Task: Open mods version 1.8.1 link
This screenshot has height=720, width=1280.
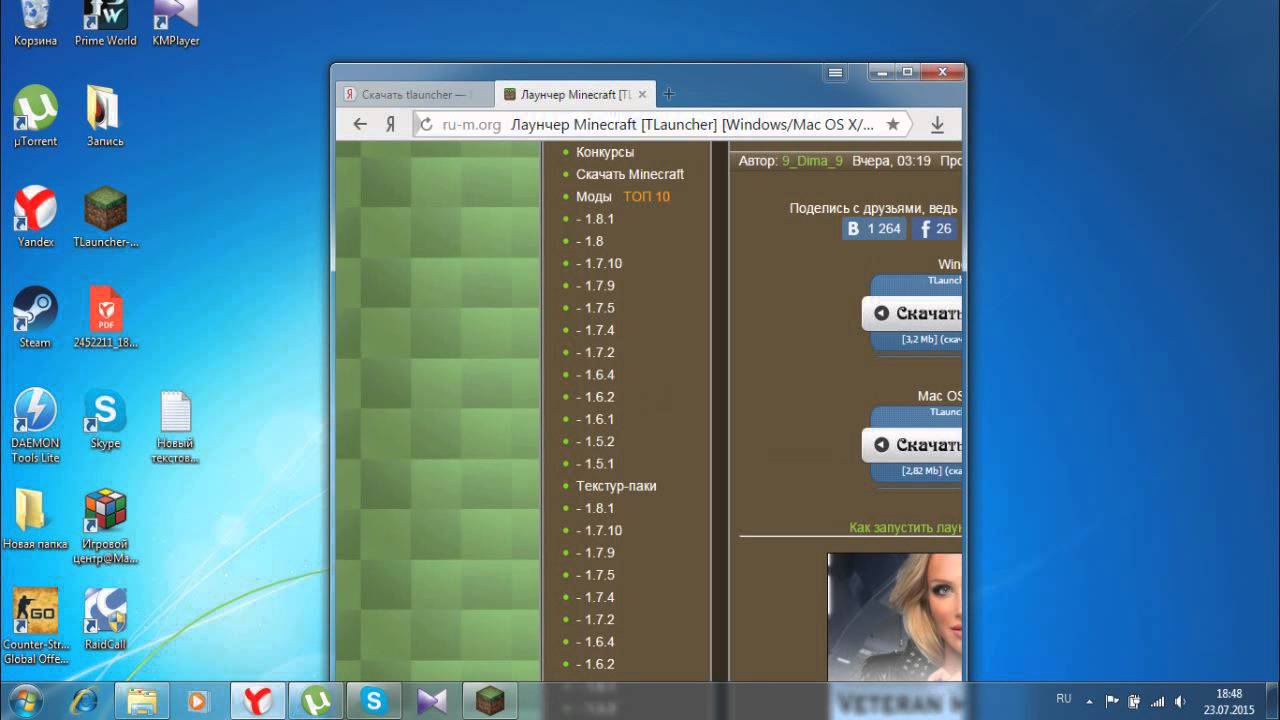Action: (595, 219)
